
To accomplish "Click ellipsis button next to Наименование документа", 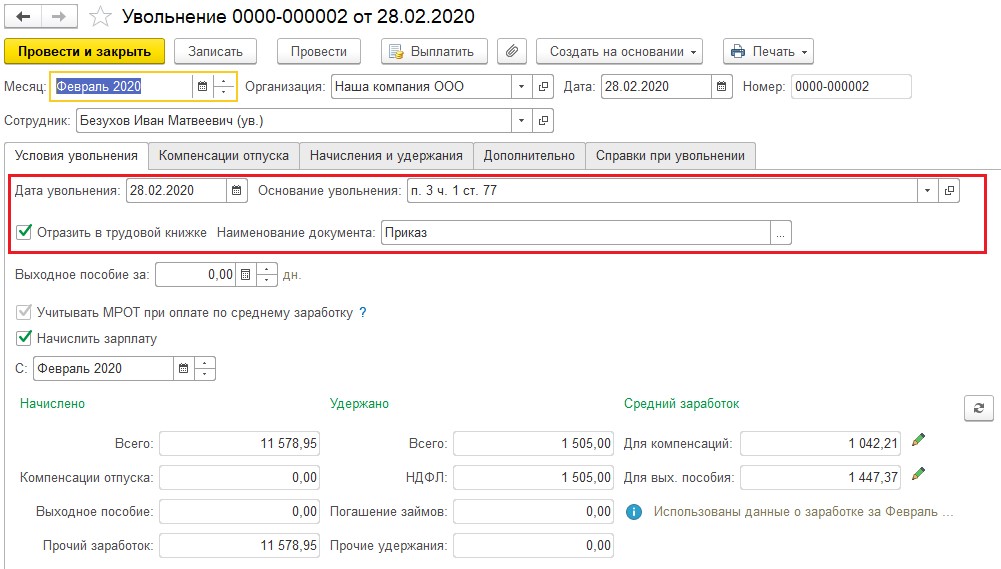I will [781, 232].
